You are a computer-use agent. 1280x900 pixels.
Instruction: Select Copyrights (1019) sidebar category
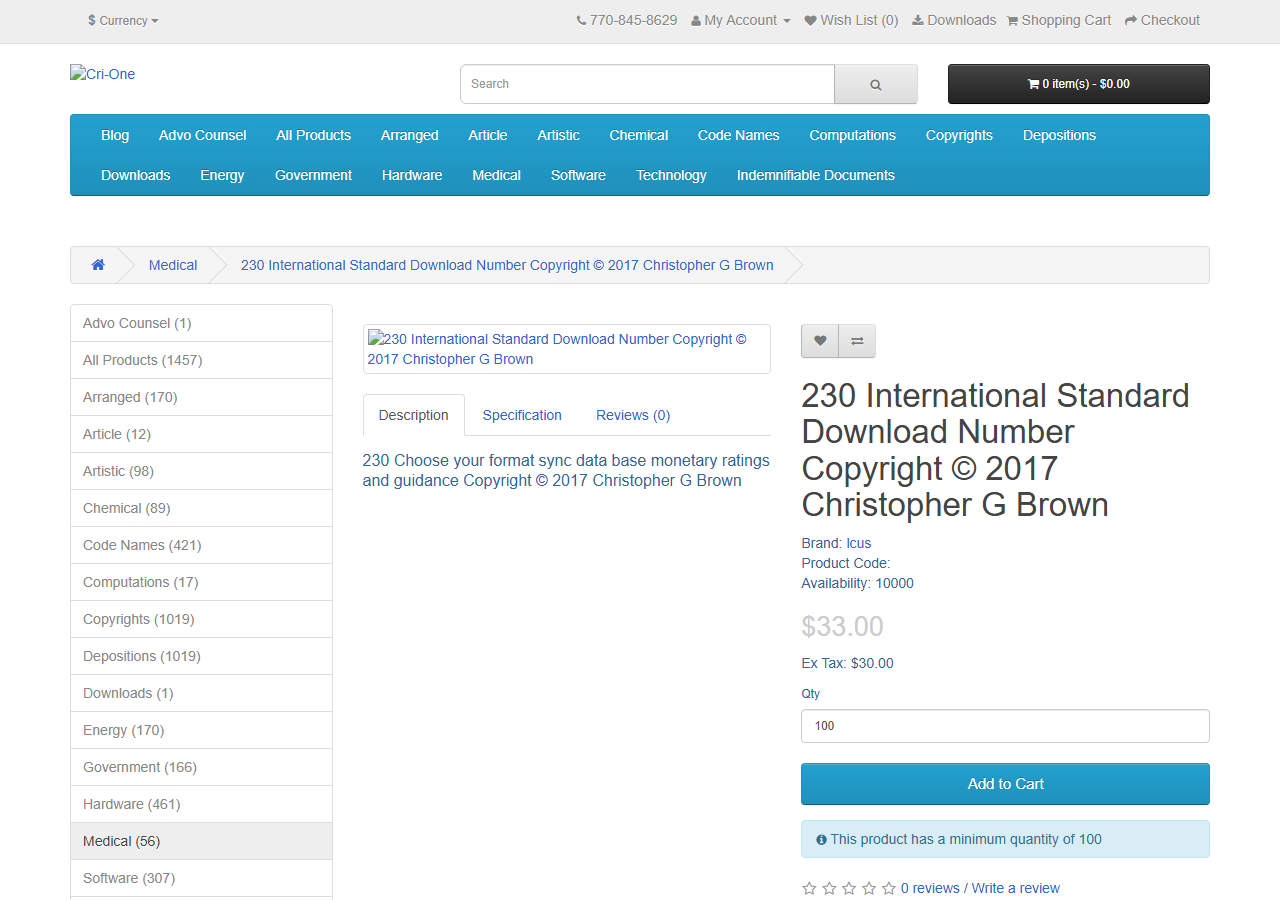[201, 619]
